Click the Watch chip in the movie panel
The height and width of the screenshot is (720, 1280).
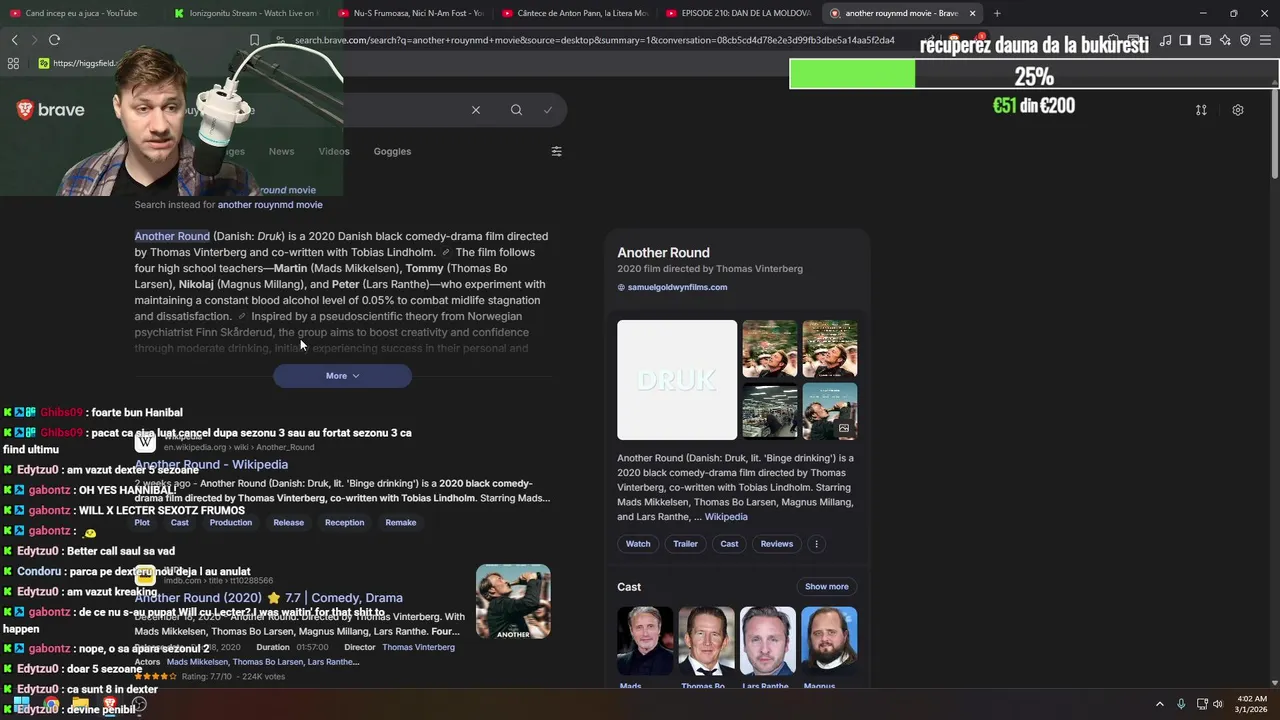(x=638, y=544)
